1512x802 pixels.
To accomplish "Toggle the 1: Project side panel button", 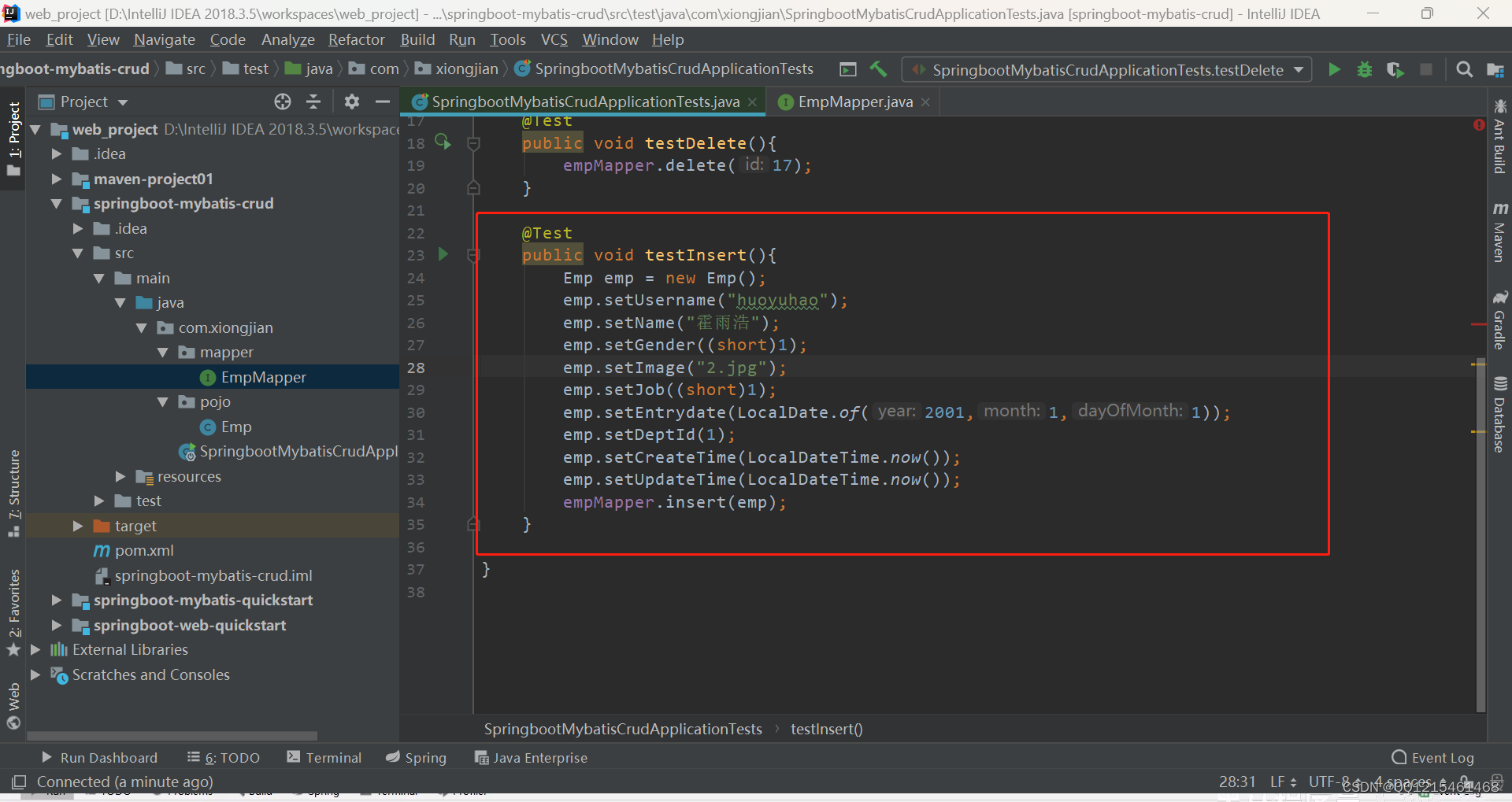I will (13, 139).
